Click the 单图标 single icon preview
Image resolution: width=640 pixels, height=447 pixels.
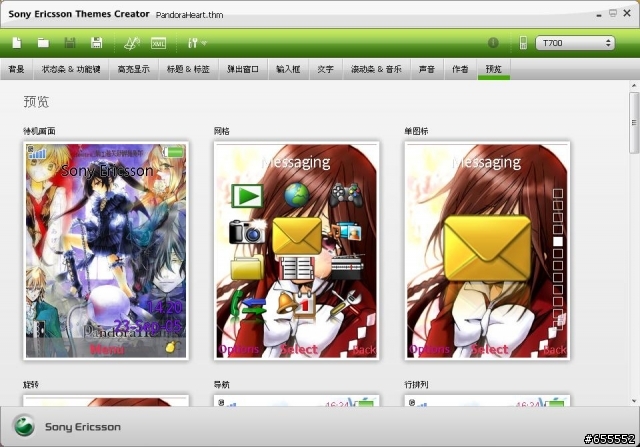coord(487,251)
